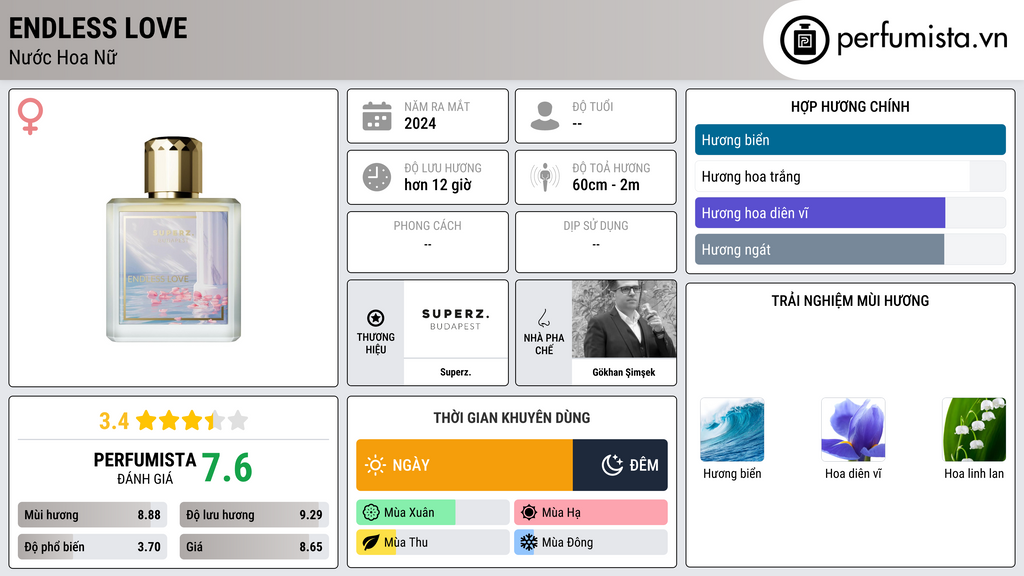This screenshot has width=1024, height=576.
Task: Click the 7.6 Perfumista score
Action: [x=227, y=468]
